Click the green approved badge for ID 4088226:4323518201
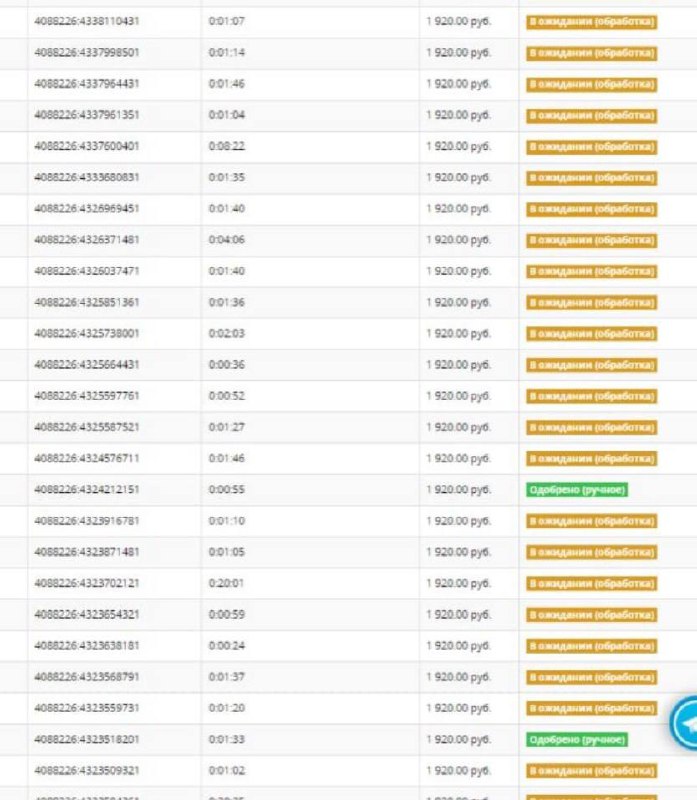This screenshot has height=800, width=697. (577, 740)
